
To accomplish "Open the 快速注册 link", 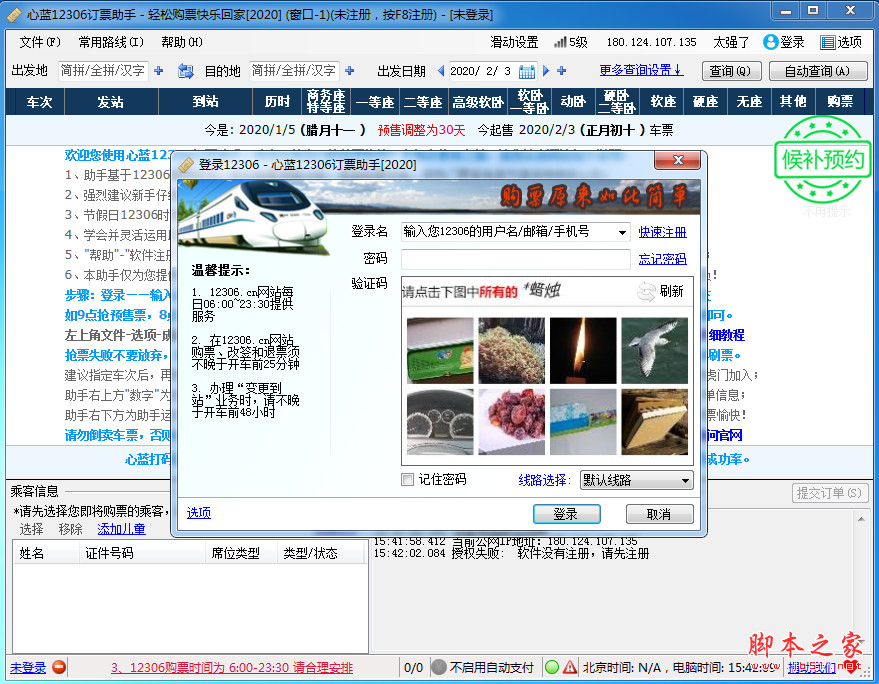I will [662, 232].
